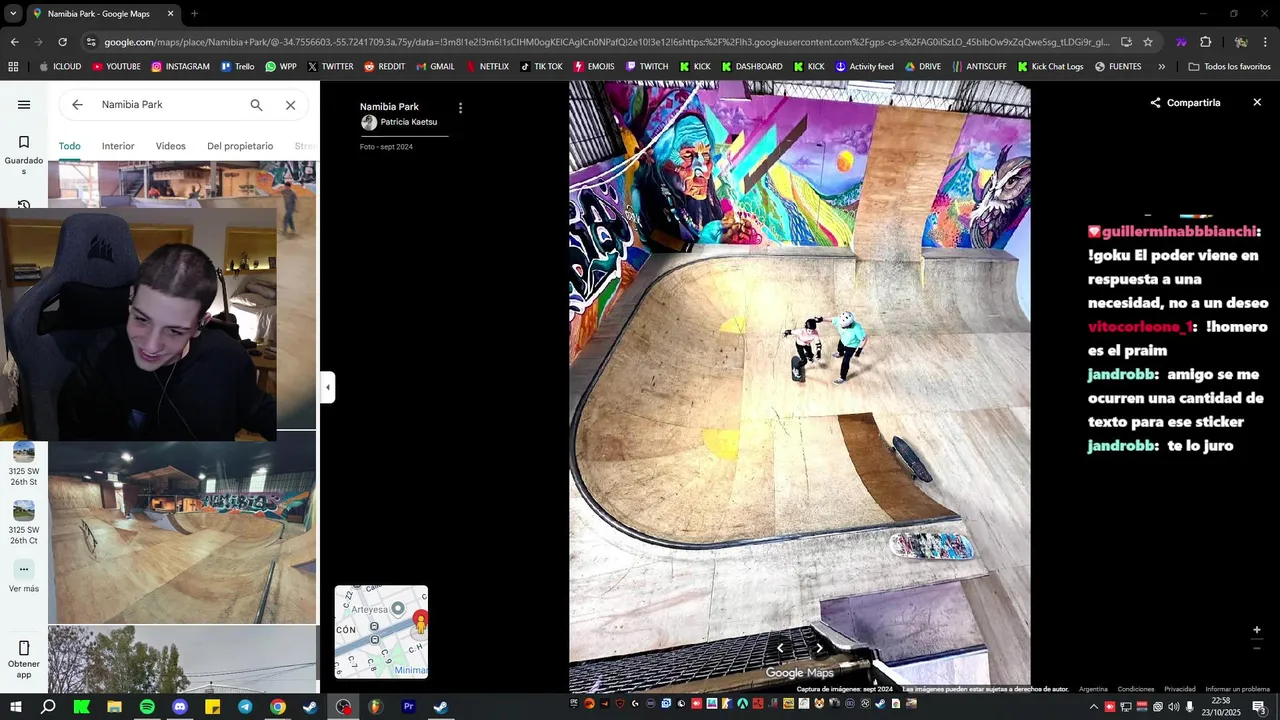The image size is (1280, 720).
Task: Open Spotify from taskbar
Action: point(147,707)
